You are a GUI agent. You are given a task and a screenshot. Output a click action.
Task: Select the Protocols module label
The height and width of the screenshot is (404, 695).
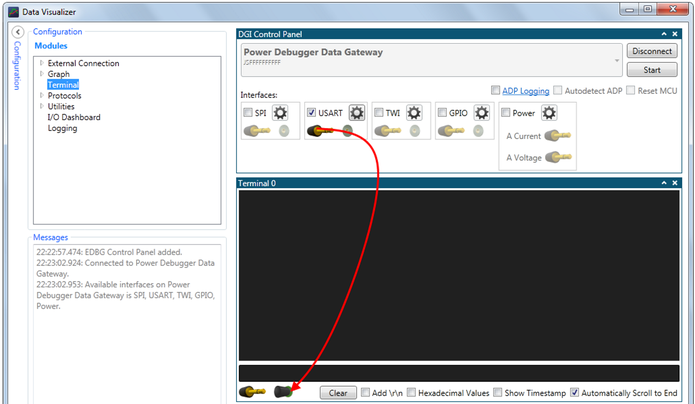pyautogui.click(x=65, y=95)
